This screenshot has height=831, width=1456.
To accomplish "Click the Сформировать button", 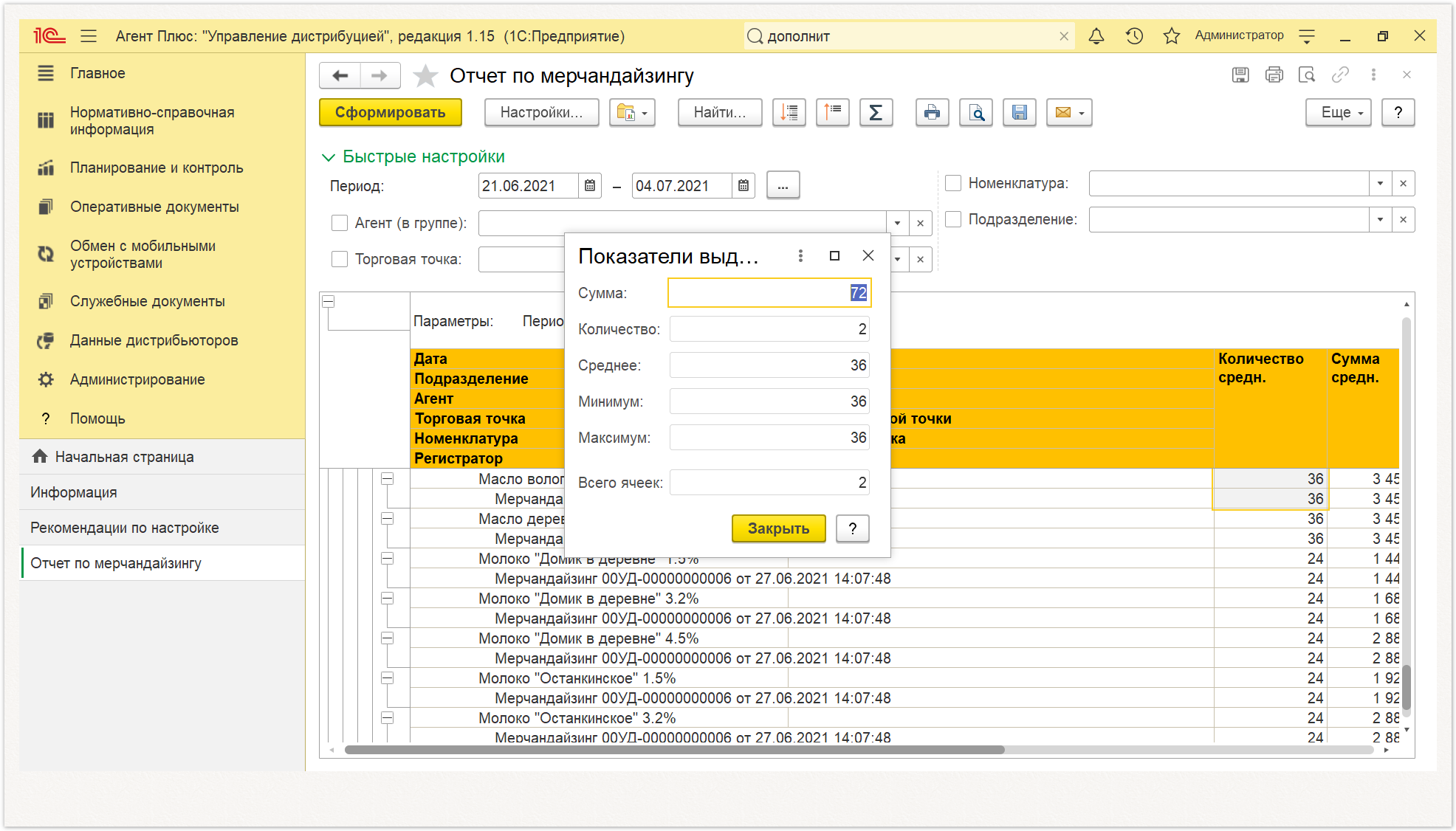I will click(x=391, y=113).
